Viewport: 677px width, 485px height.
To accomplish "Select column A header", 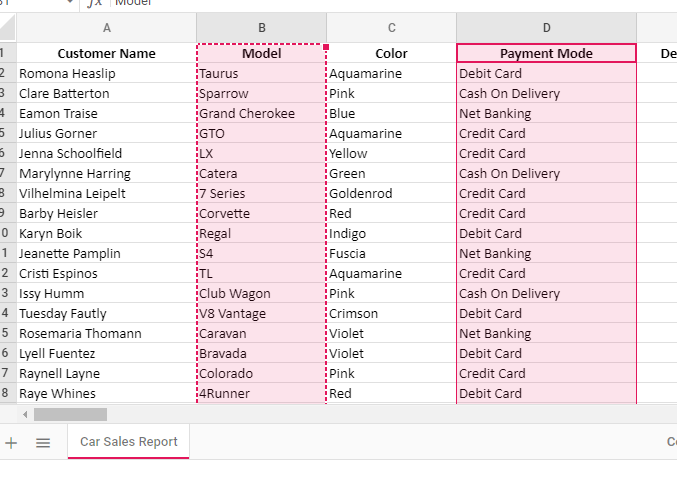I will pyautogui.click(x=107, y=28).
